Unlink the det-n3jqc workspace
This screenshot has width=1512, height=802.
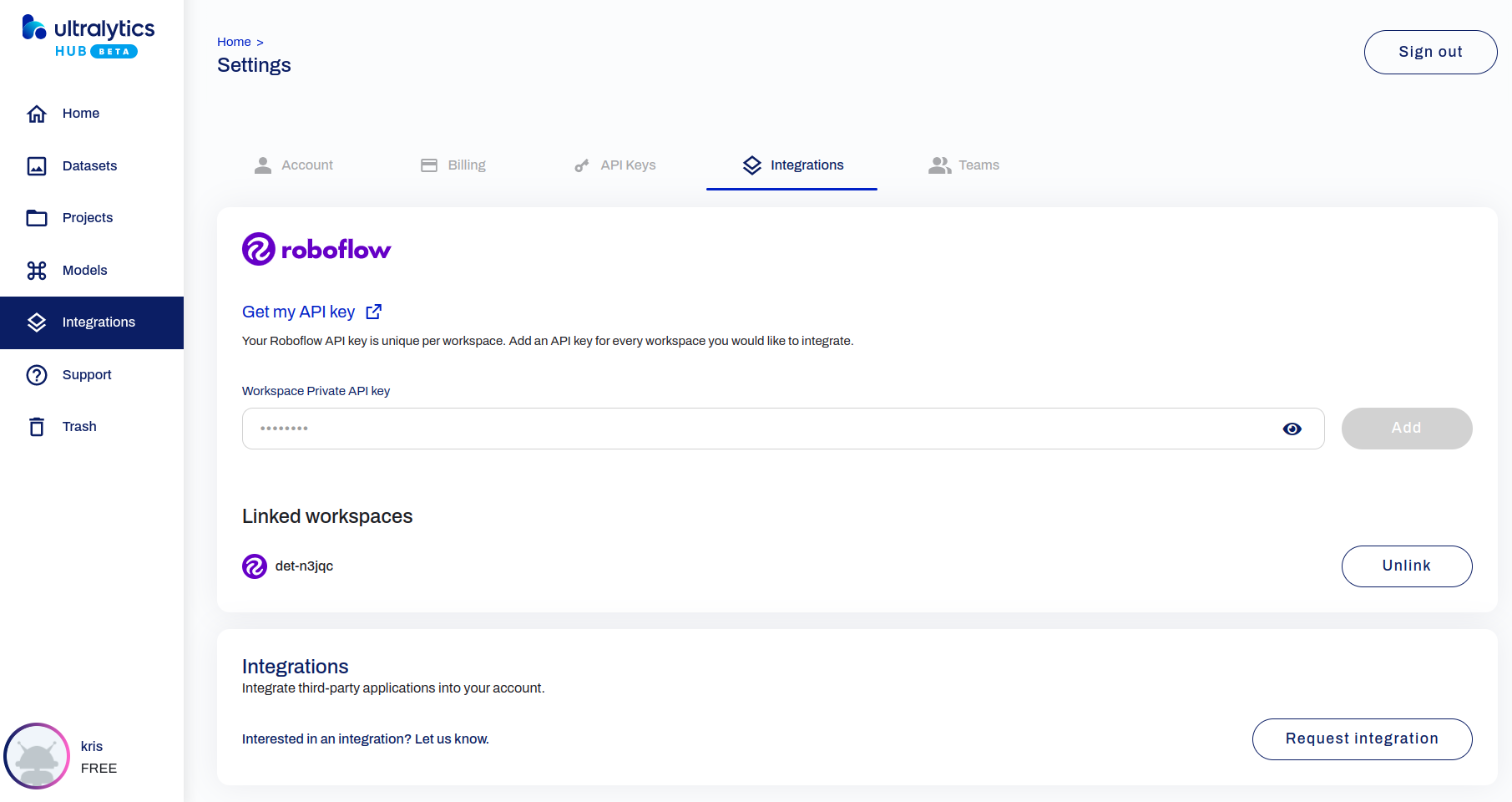point(1407,566)
